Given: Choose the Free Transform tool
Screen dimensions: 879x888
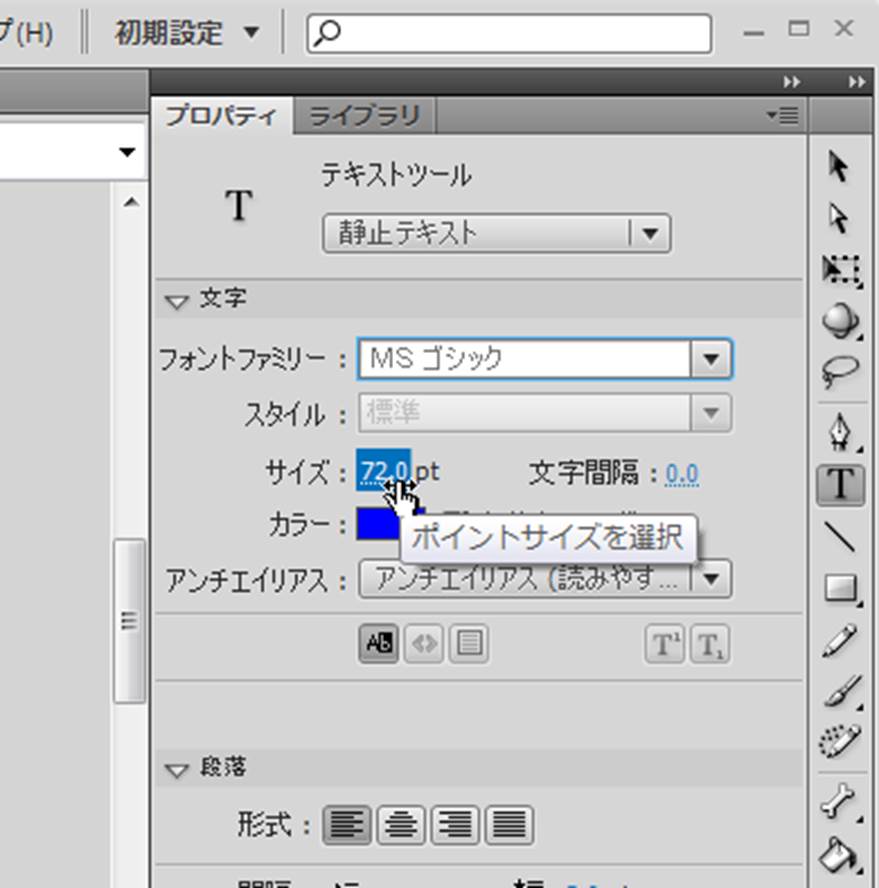Looking at the screenshot, I should 840,270.
